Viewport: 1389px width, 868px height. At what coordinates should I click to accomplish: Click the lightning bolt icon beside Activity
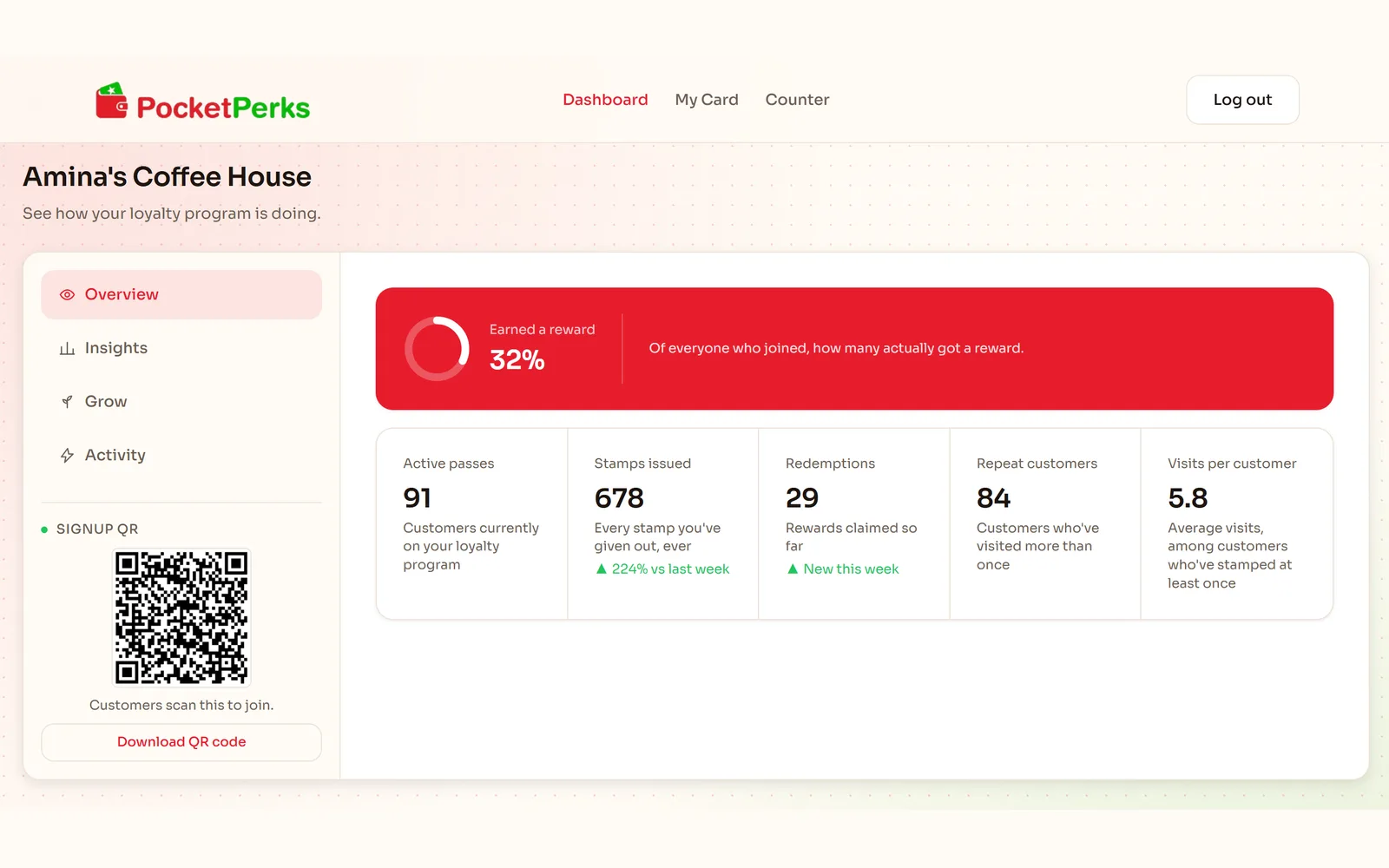tap(67, 456)
